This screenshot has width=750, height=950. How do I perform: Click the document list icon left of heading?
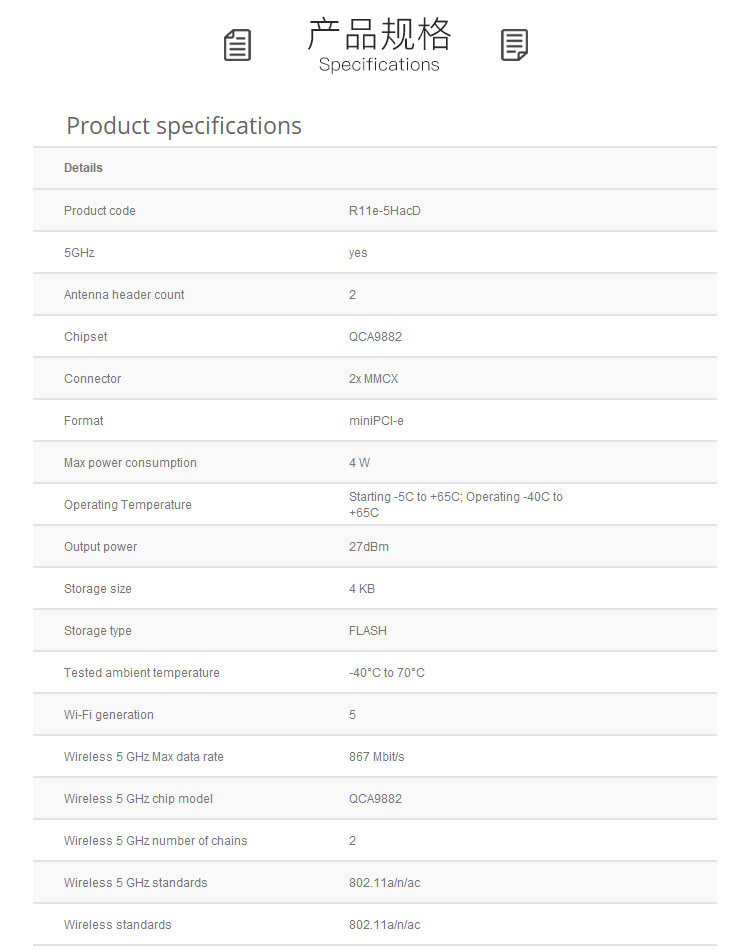237,45
